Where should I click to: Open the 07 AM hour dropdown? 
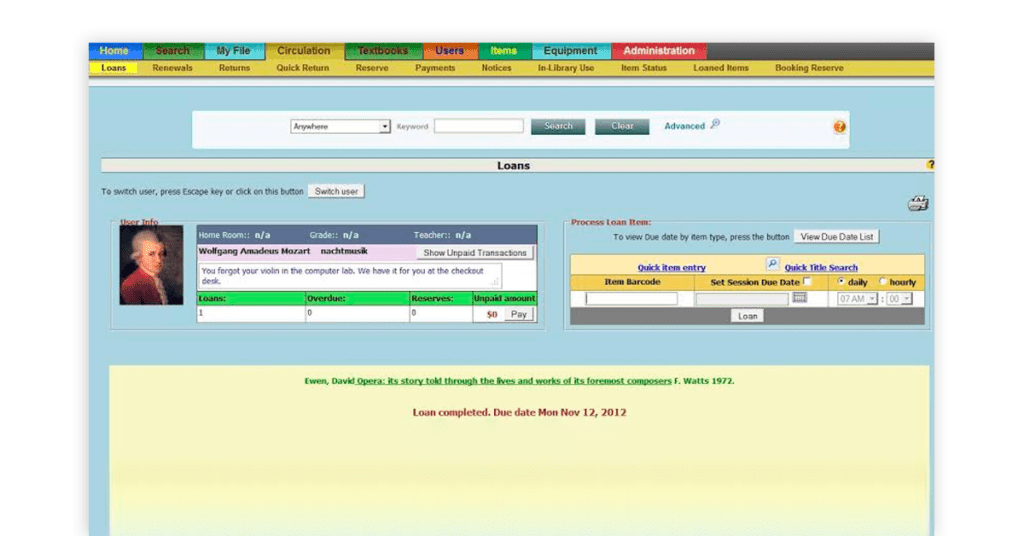click(x=857, y=298)
